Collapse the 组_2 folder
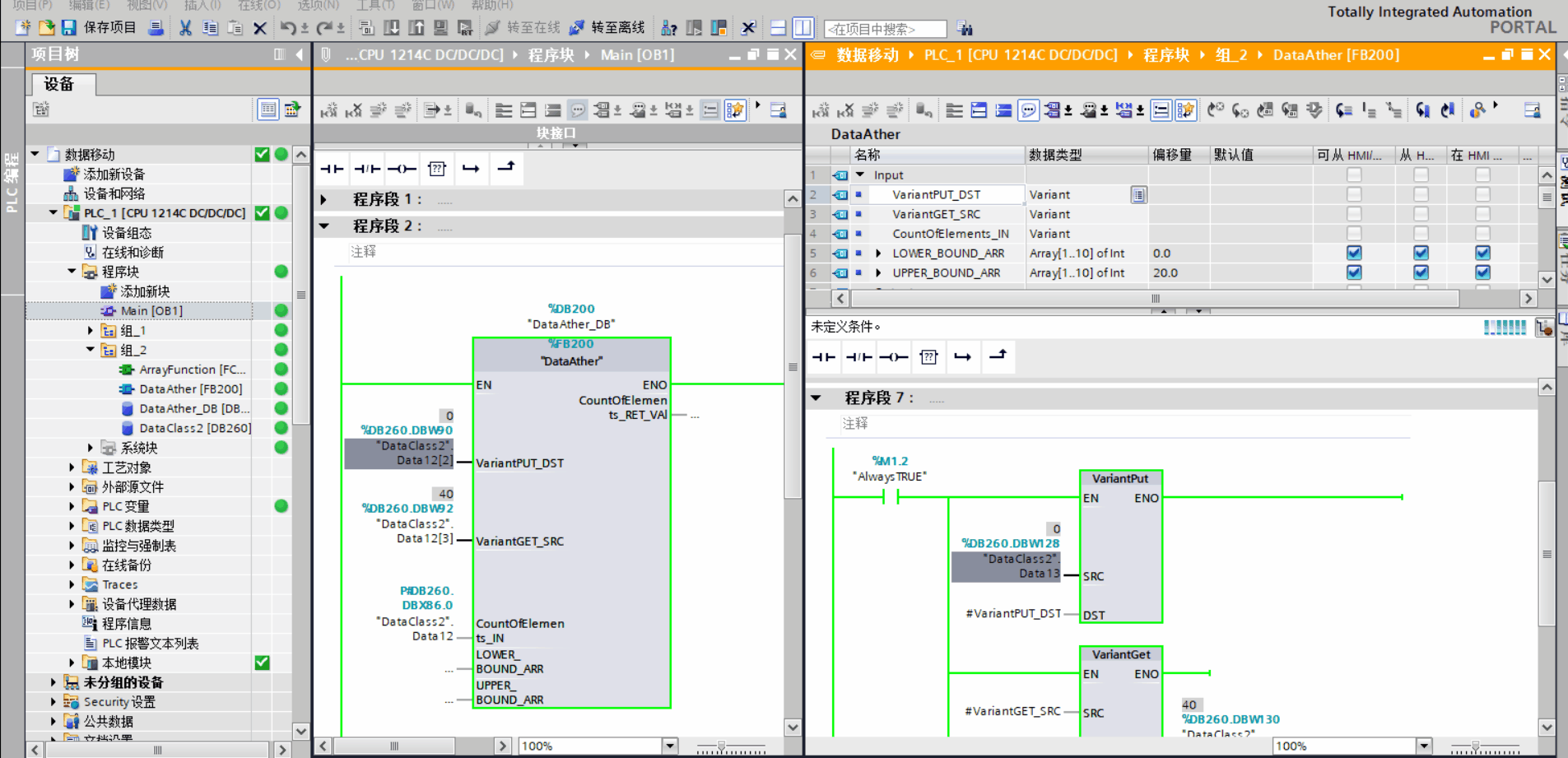 91,350
